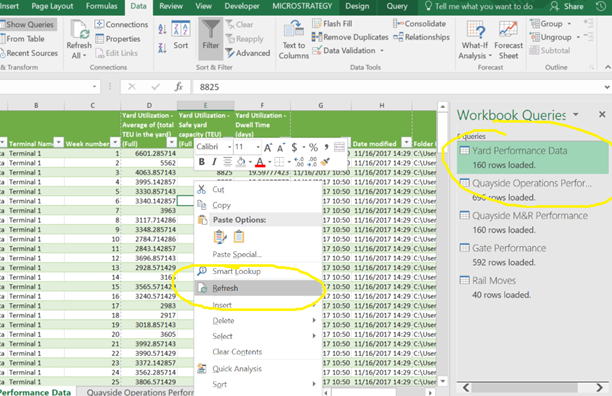Click From Table in Get & Transform
Image resolution: width=612 pixels, height=396 pixels.
click(23, 39)
